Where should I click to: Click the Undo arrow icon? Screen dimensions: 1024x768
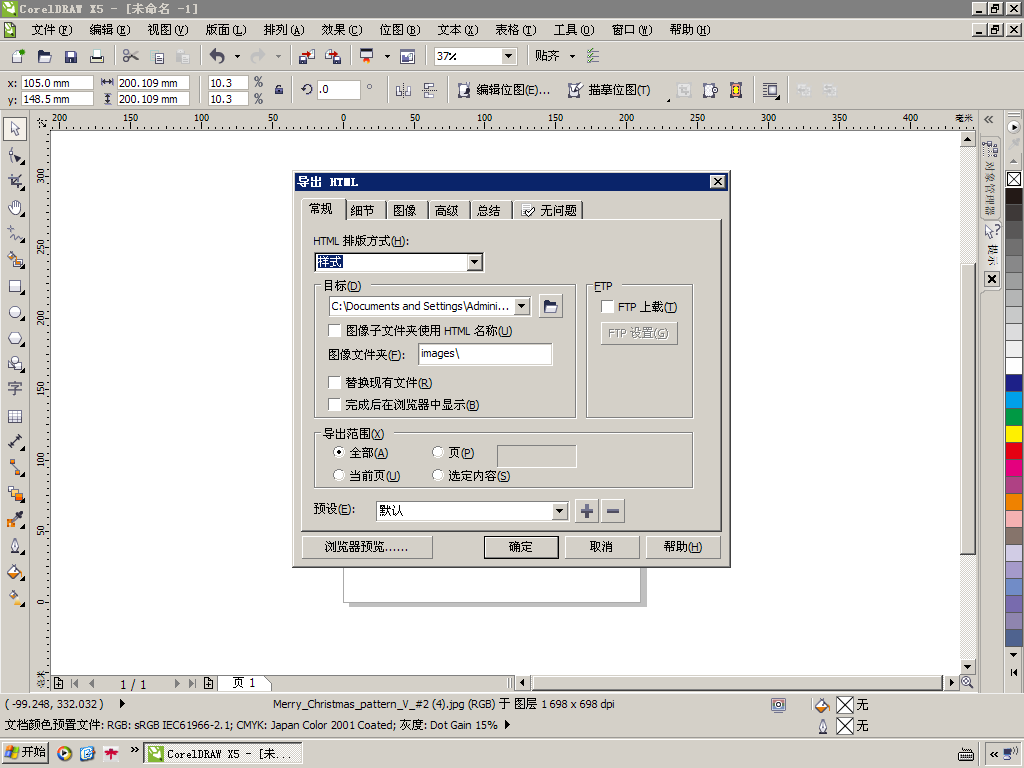[x=217, y=56]
